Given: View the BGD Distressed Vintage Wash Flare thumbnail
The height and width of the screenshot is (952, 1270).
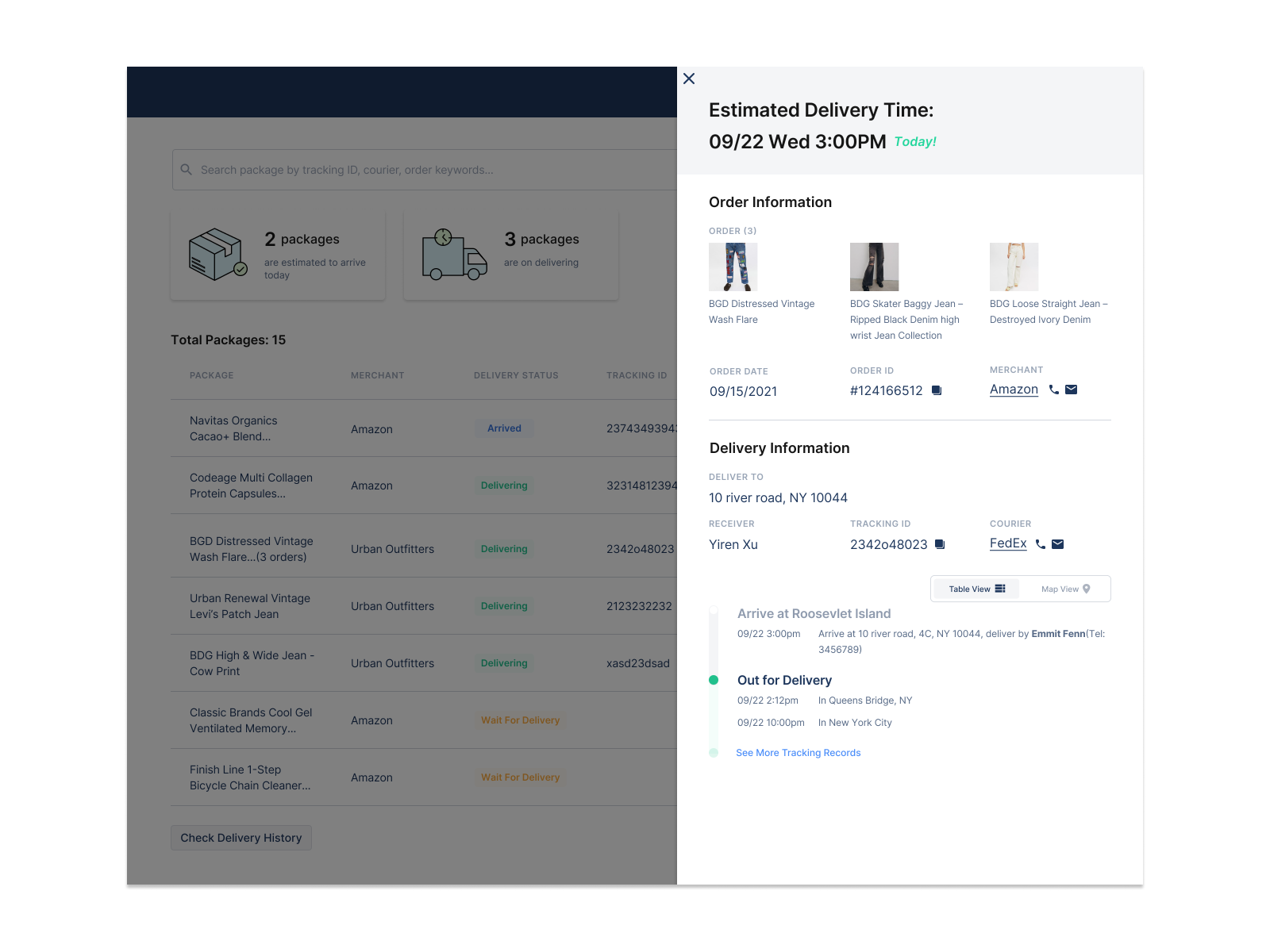Looking at the screenshot, I should tap(733, 267).
